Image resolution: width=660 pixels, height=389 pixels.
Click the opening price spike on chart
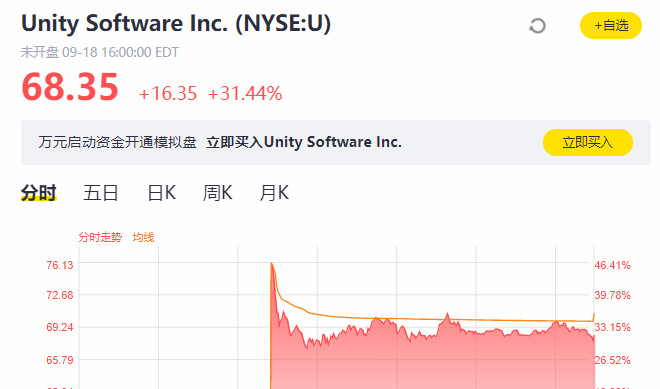tap(272, 265)
